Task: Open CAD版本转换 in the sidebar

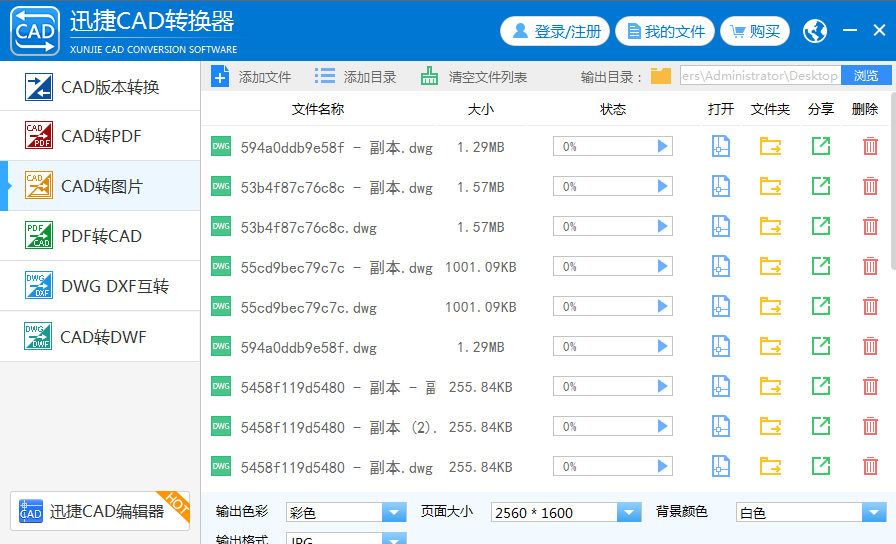Action: tap(100, 87)
